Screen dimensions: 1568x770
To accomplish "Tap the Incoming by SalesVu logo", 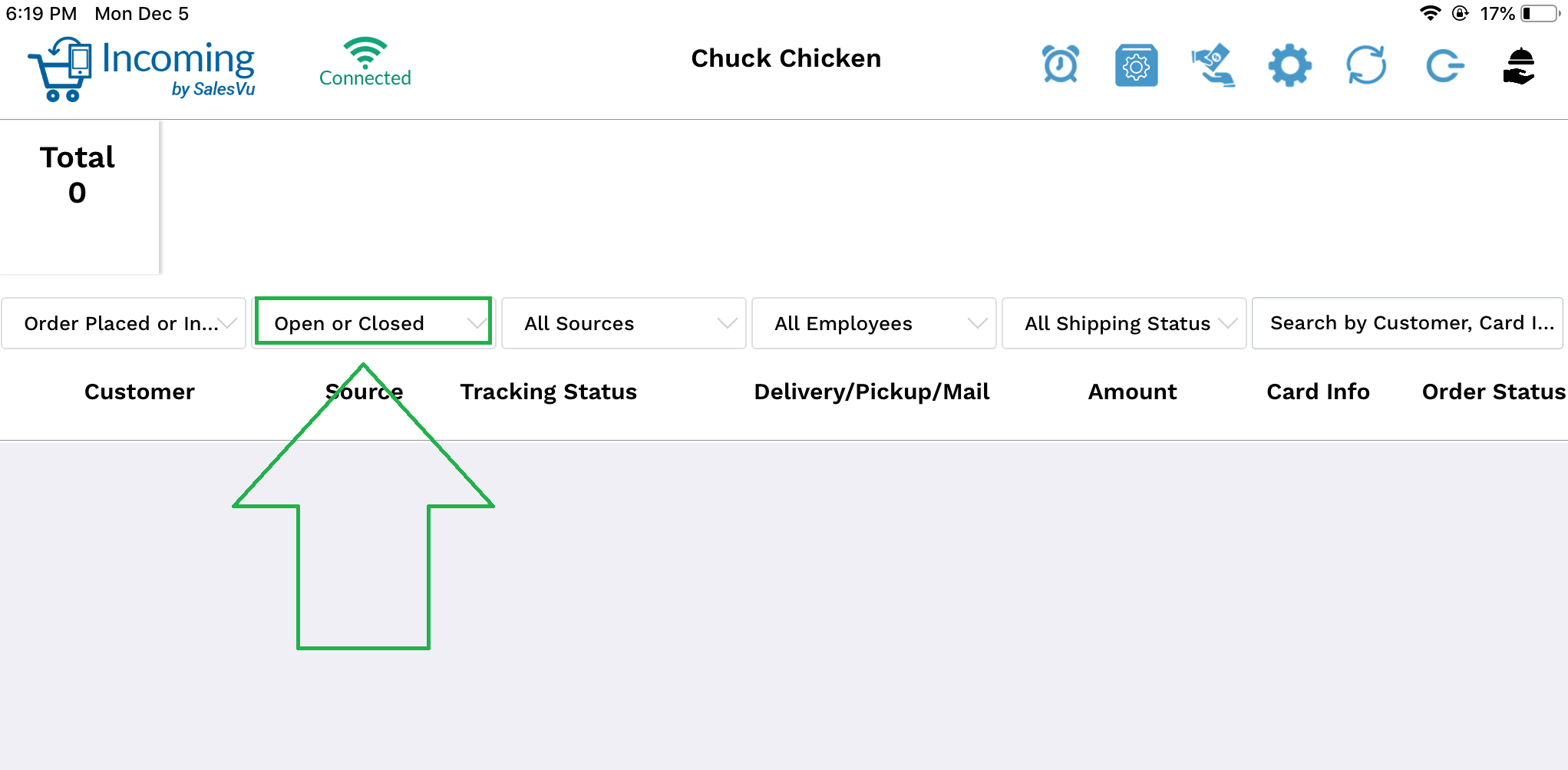I will tap(141, 69).
